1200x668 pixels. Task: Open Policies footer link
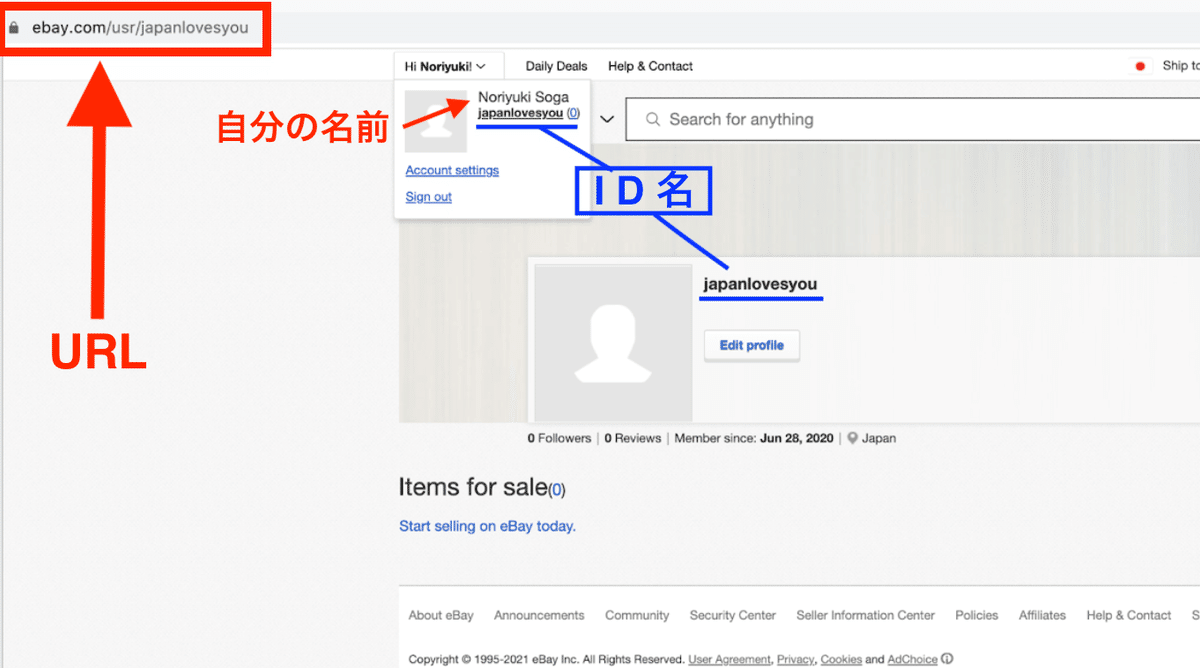pyautogui.click(x=977, y=615)
